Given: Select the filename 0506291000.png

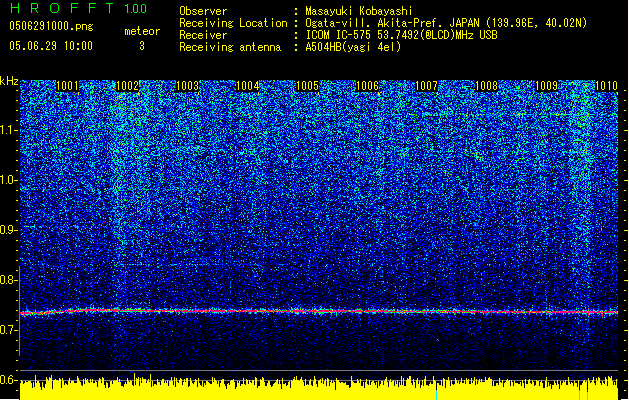Looking at the screenshot, I should (51, 26).
